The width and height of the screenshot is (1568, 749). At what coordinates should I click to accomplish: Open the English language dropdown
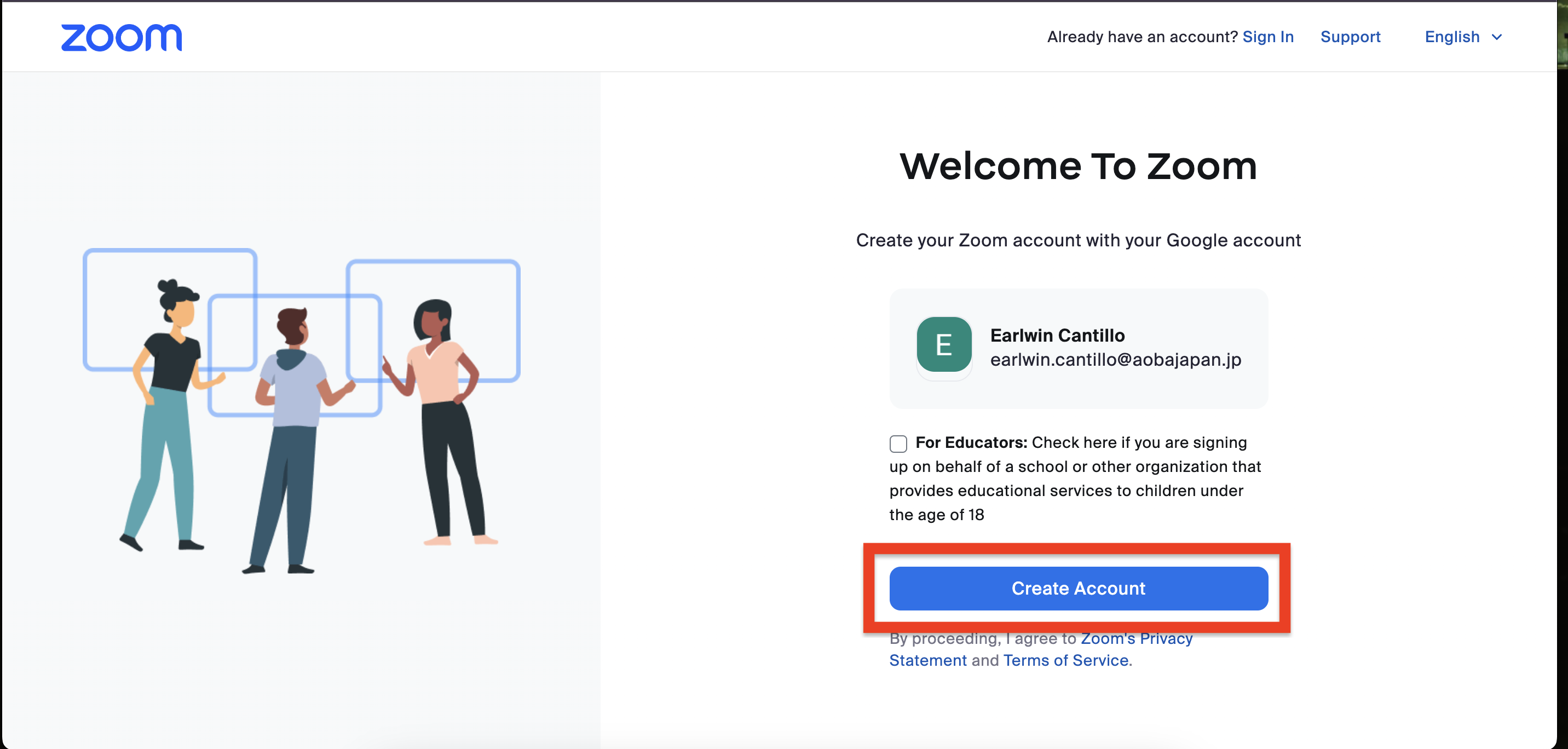click(1452, 37)
